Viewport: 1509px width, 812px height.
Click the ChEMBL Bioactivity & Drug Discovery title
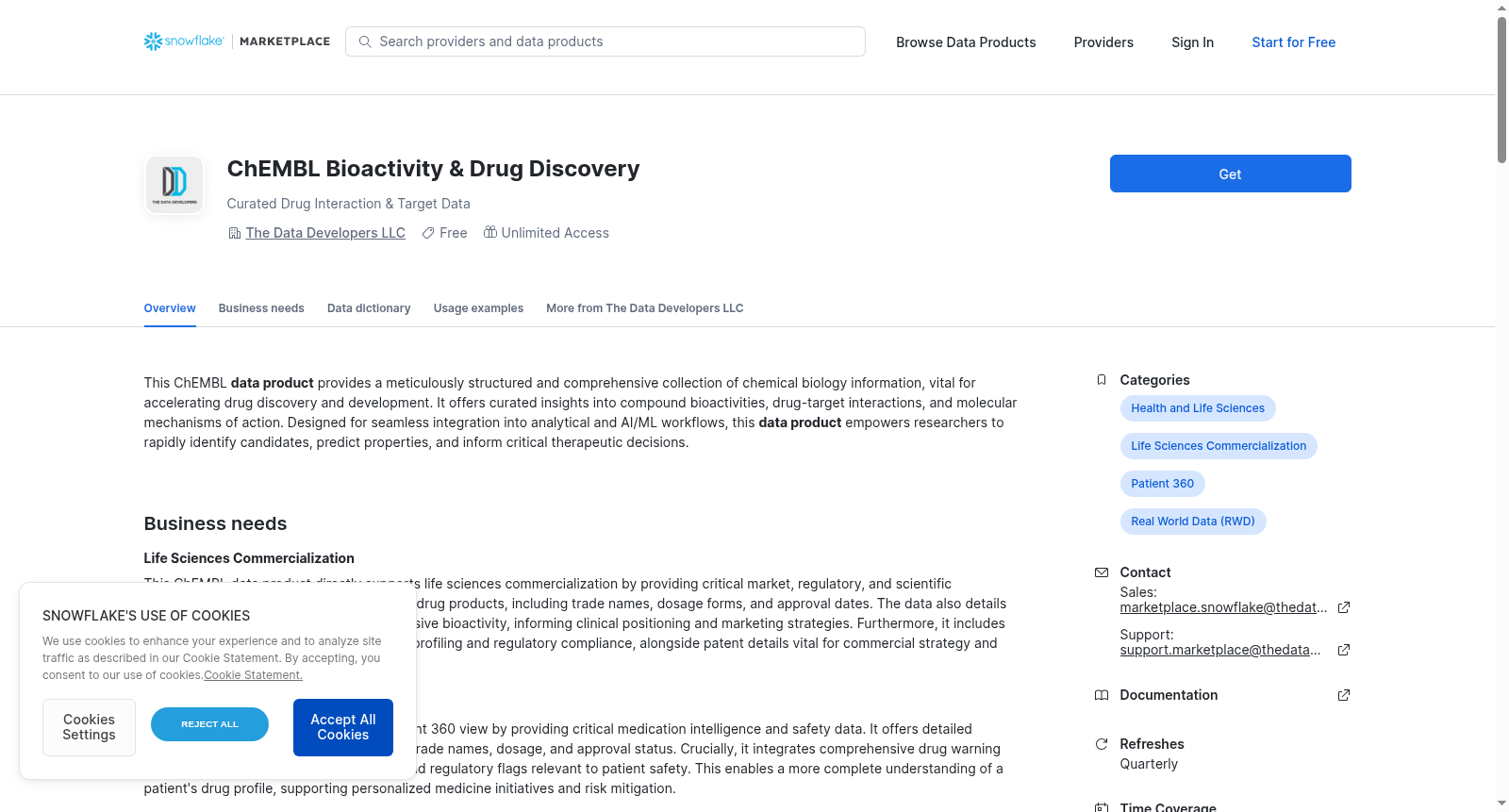(x=433, y=169)
